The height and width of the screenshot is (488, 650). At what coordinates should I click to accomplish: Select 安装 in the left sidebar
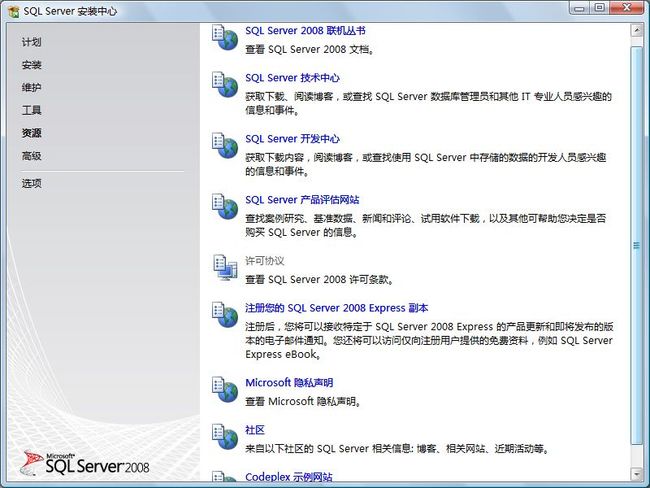[32, 65]
